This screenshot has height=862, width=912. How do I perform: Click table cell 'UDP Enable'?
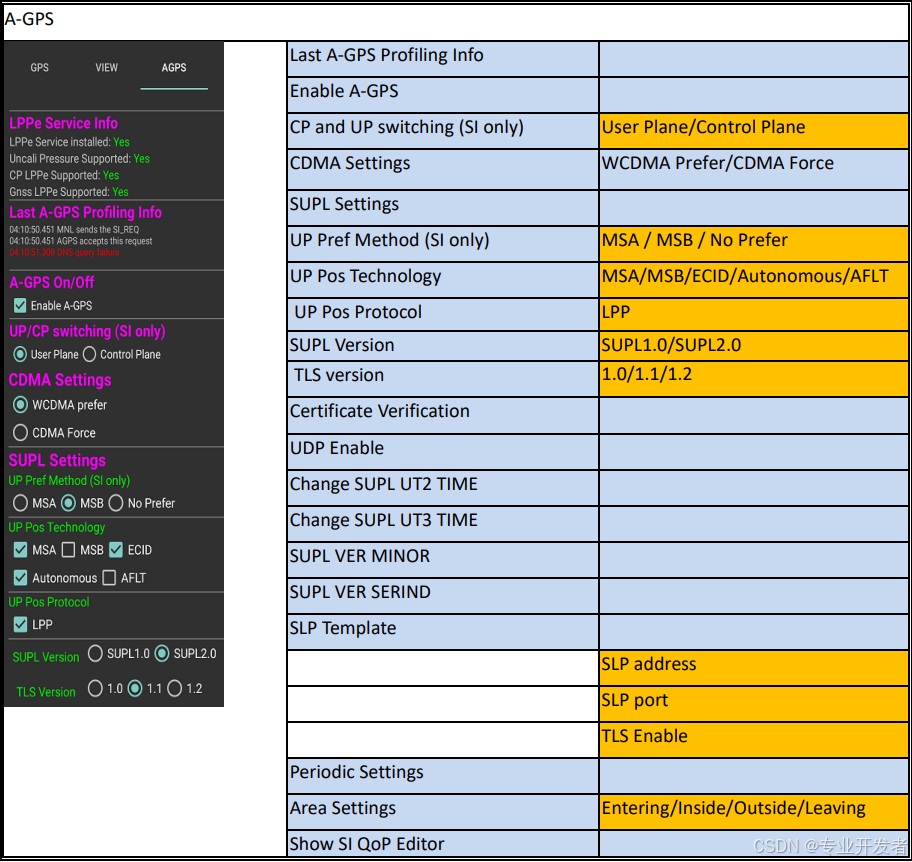[443, 452]
